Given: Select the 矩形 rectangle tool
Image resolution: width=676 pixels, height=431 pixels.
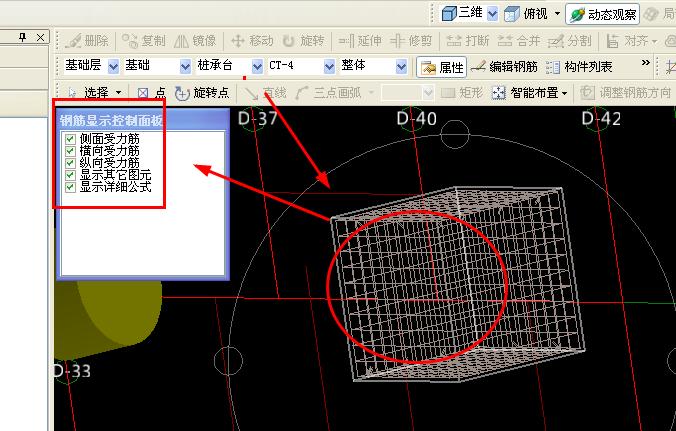Looking at the screenshot, I should [462, 93].
